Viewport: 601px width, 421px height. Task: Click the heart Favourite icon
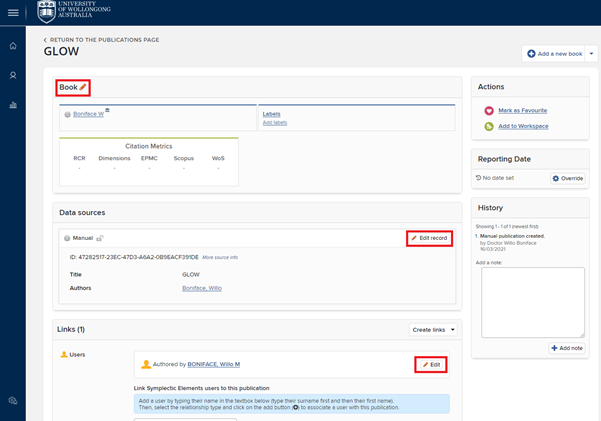pyautogui.click(x=489, y=110)
